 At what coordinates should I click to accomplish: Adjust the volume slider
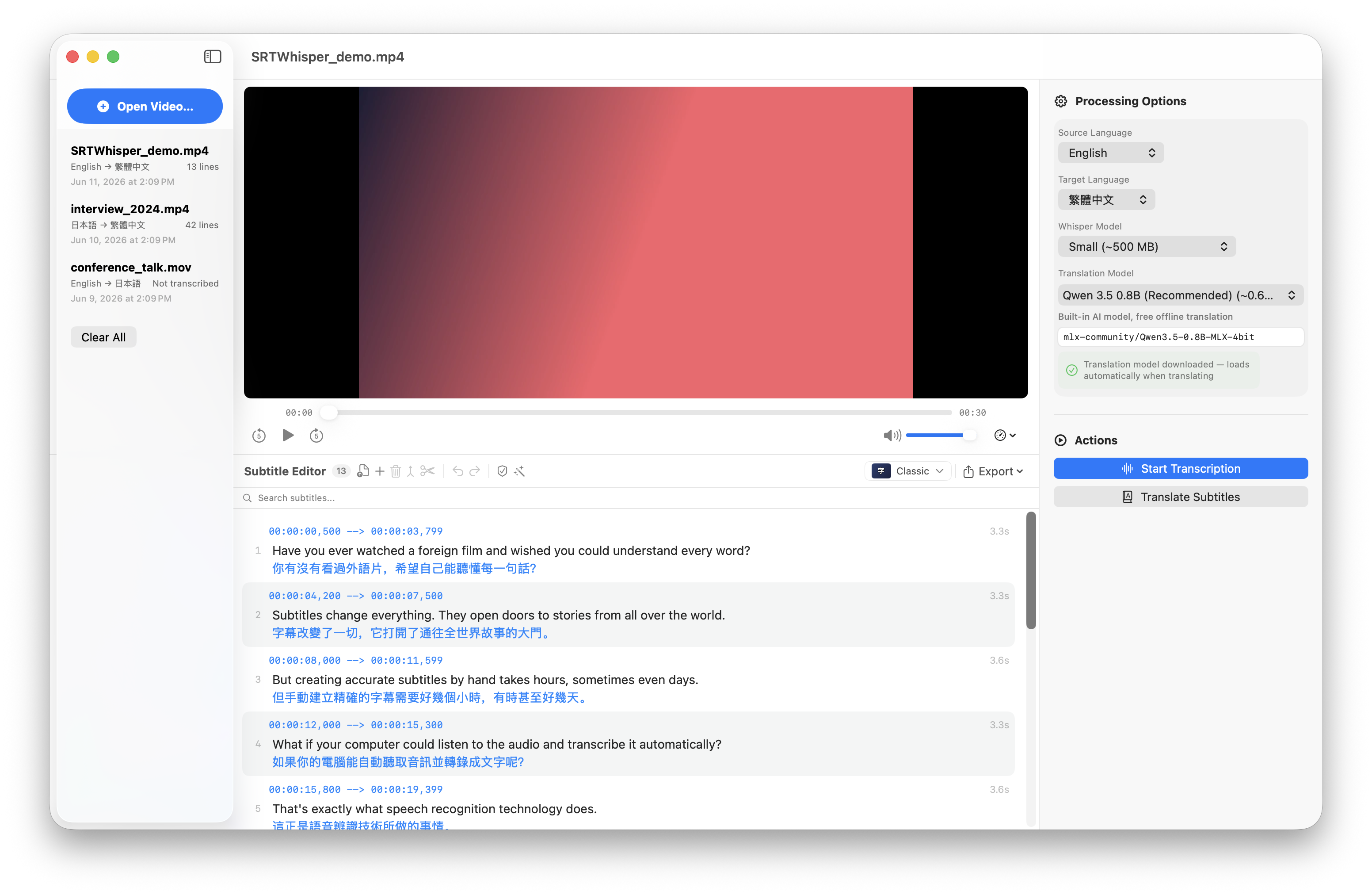[x=941, y=436]
